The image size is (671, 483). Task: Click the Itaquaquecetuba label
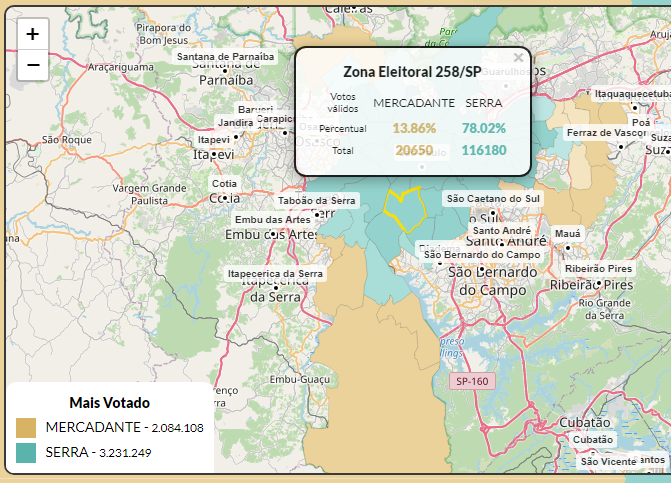click(632, 94)
